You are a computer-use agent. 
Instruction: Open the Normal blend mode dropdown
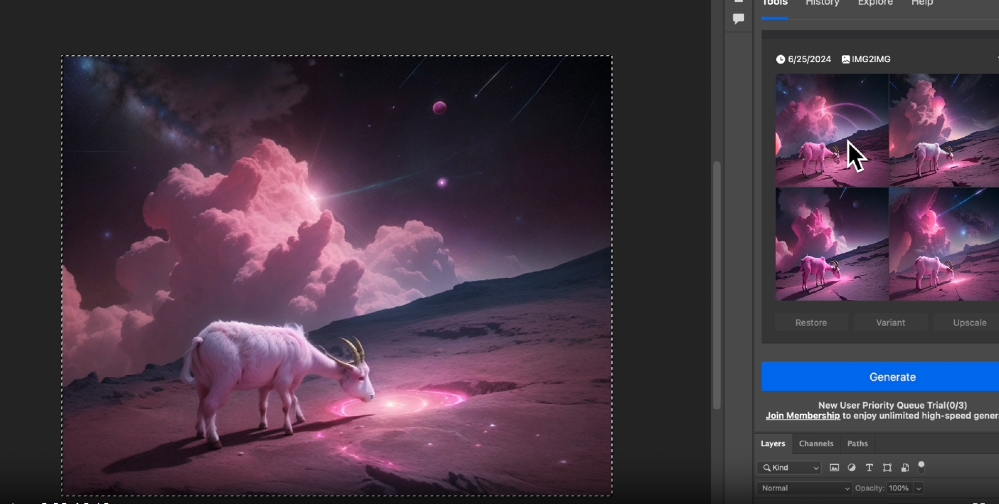tap(804, 488)
